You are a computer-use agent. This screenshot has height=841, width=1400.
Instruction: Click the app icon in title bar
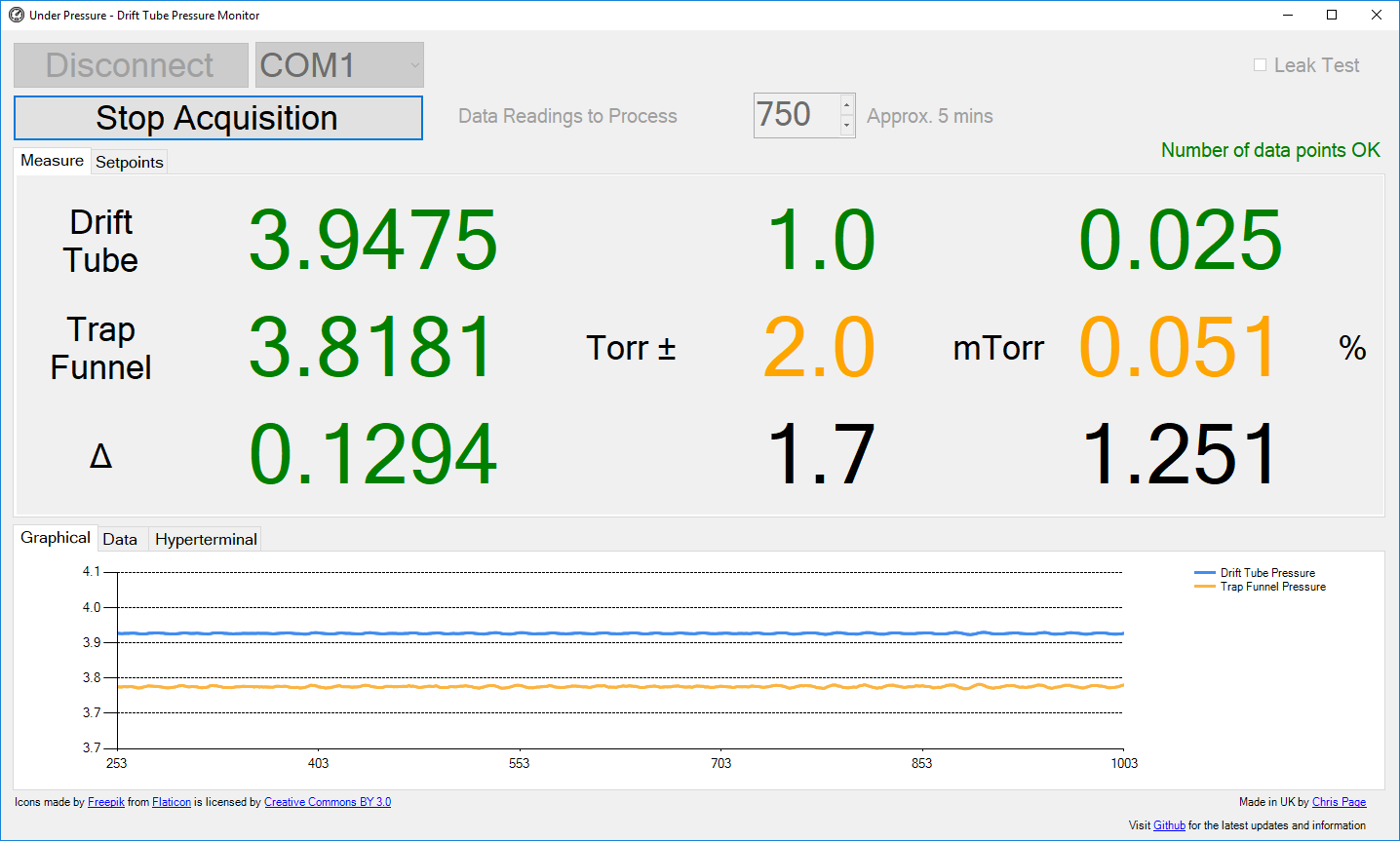pyautogui.click(x=16, y=15)
